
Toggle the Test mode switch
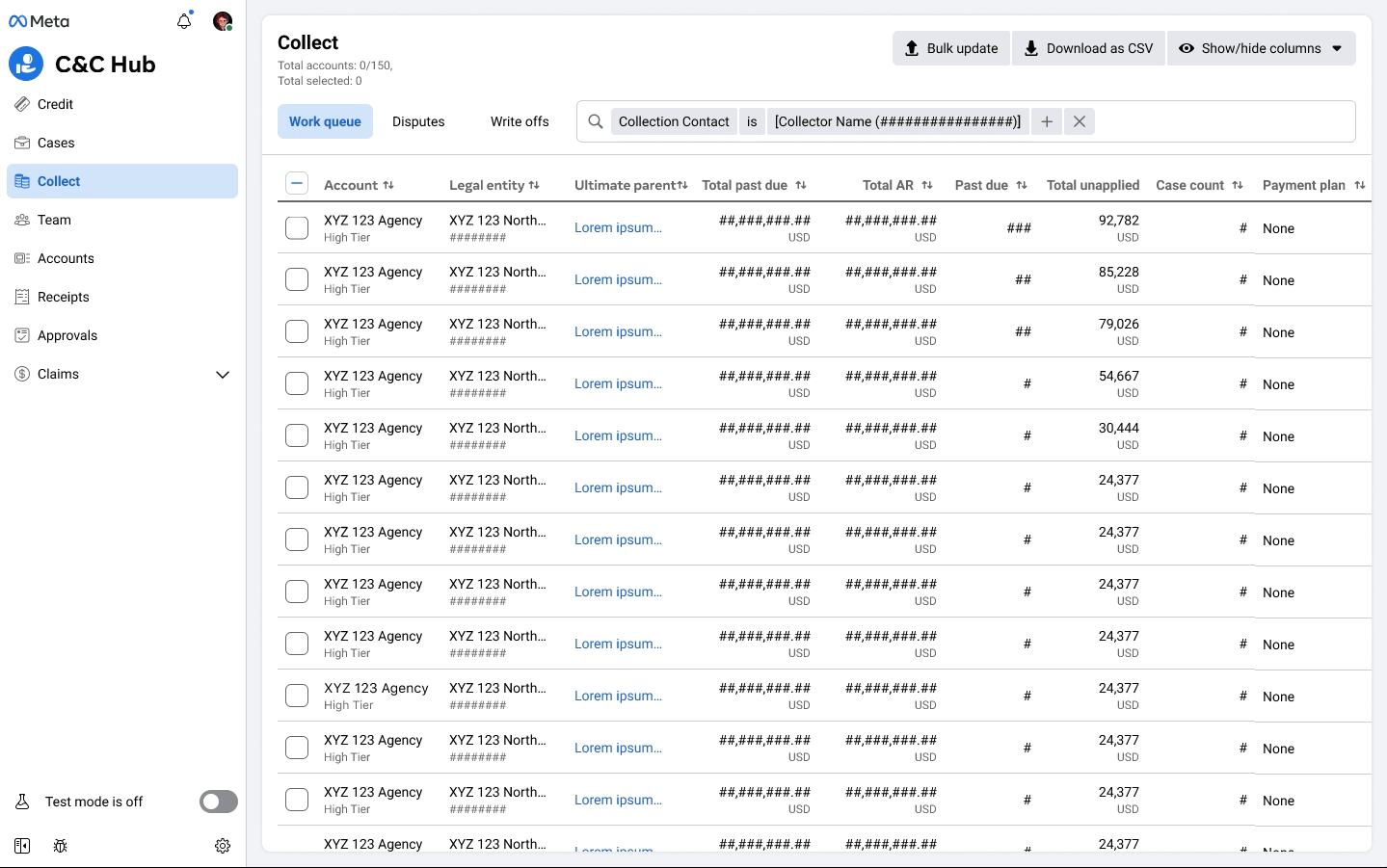[x=219, y=802]
